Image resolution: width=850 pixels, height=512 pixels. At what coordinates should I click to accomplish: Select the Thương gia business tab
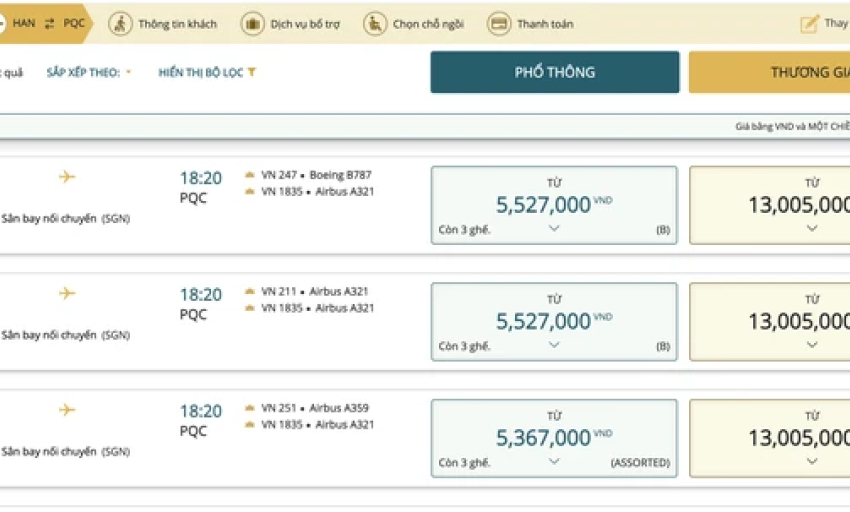pos(769,72)
